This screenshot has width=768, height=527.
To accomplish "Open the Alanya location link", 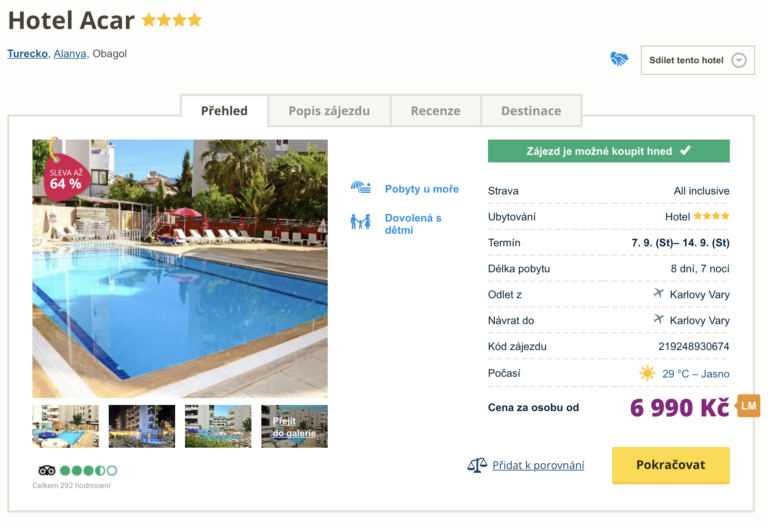I will coord(70,54).
